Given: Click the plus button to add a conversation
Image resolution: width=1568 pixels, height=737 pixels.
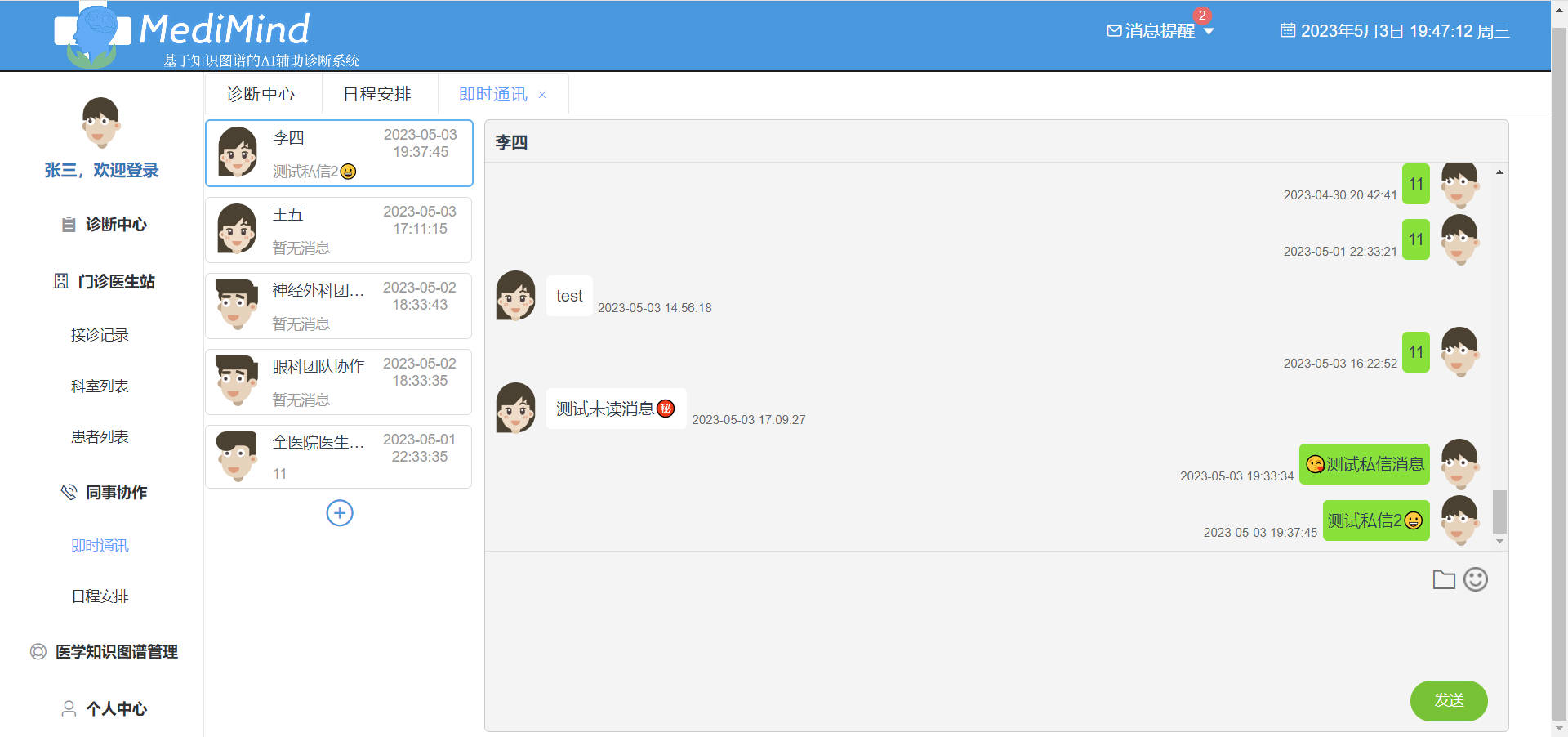Looking at the screenshot, I should pyautogui.click(x=339, y=513).
